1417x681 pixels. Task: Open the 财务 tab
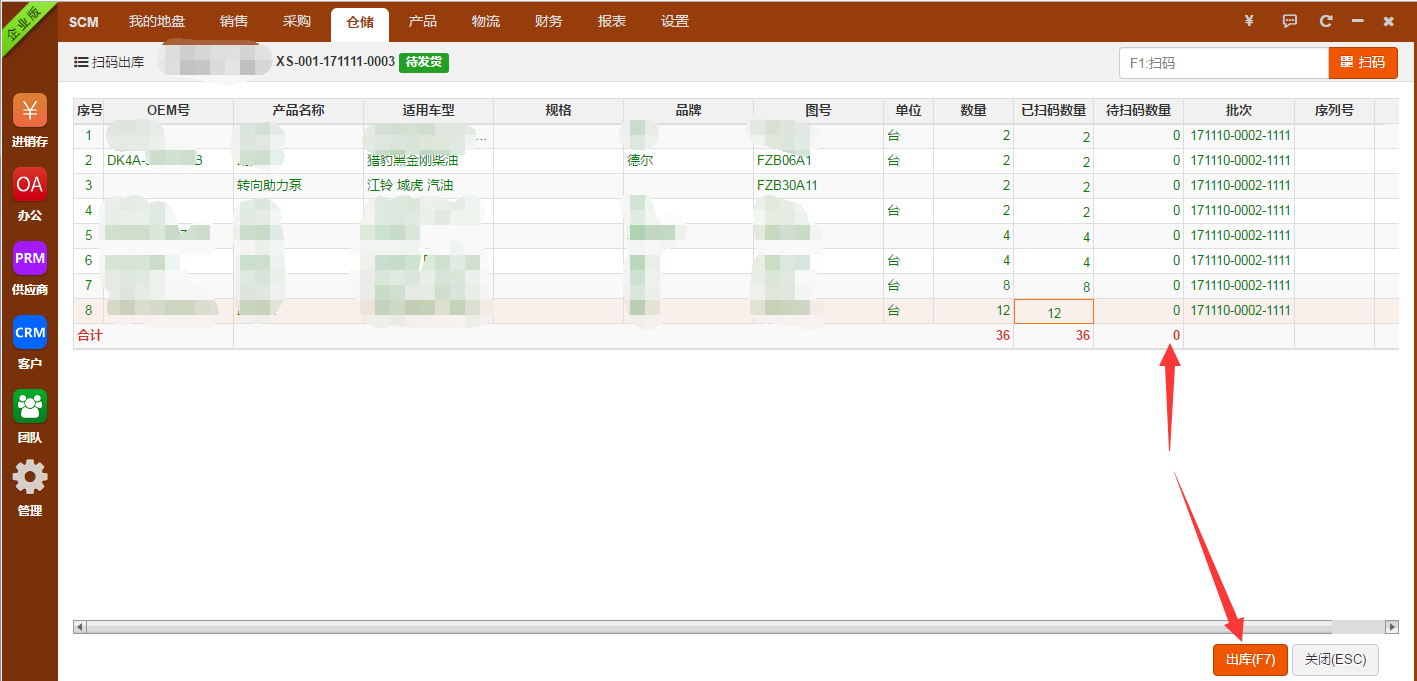point(549,21)
